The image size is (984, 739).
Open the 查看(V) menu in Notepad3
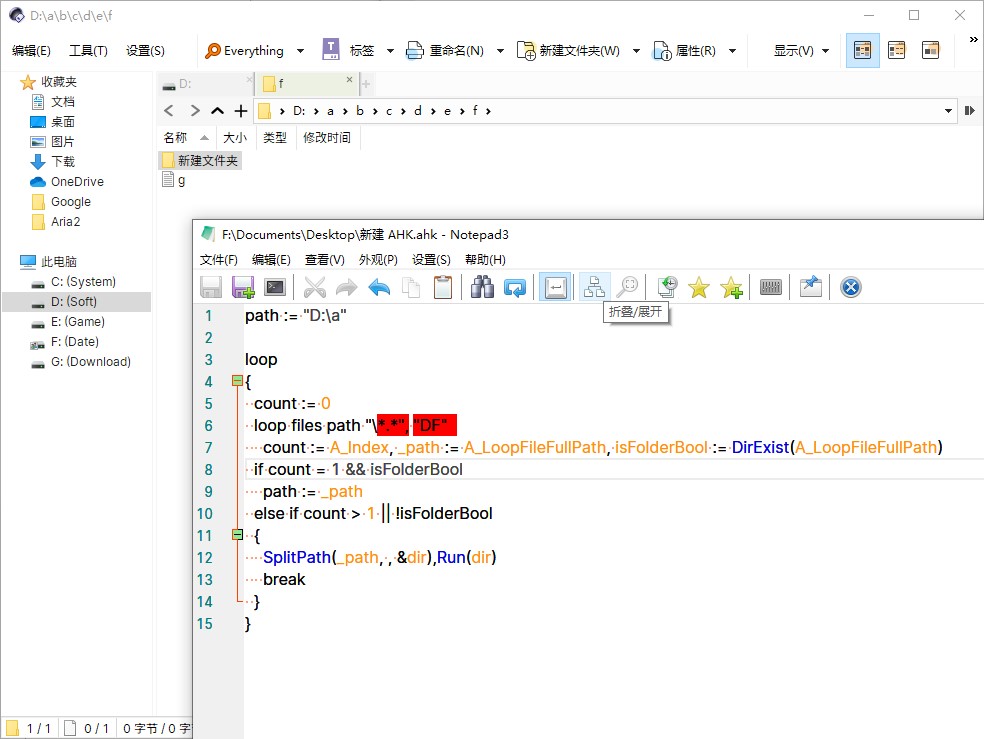(x=325, y=260)
